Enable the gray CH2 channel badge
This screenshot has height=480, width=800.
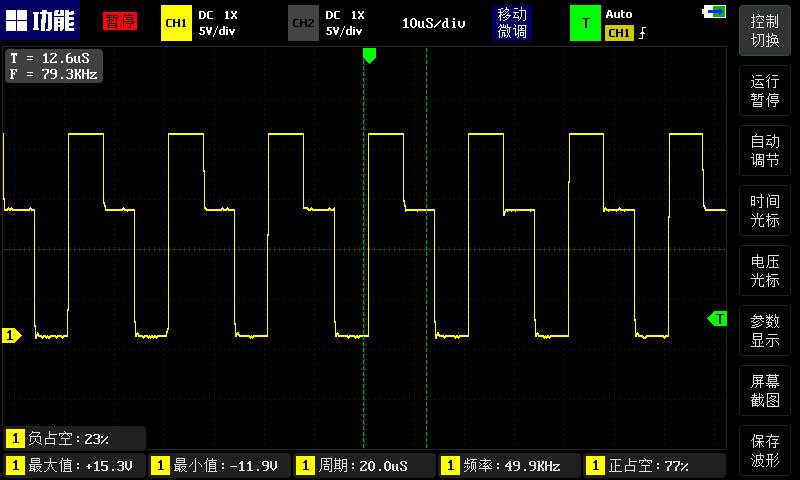(302, 22)
